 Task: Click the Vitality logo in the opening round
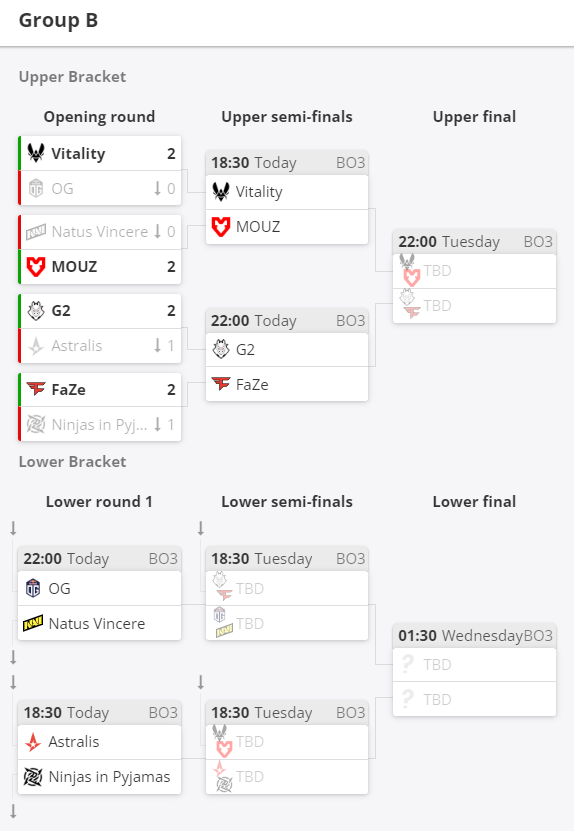[36, 153]
